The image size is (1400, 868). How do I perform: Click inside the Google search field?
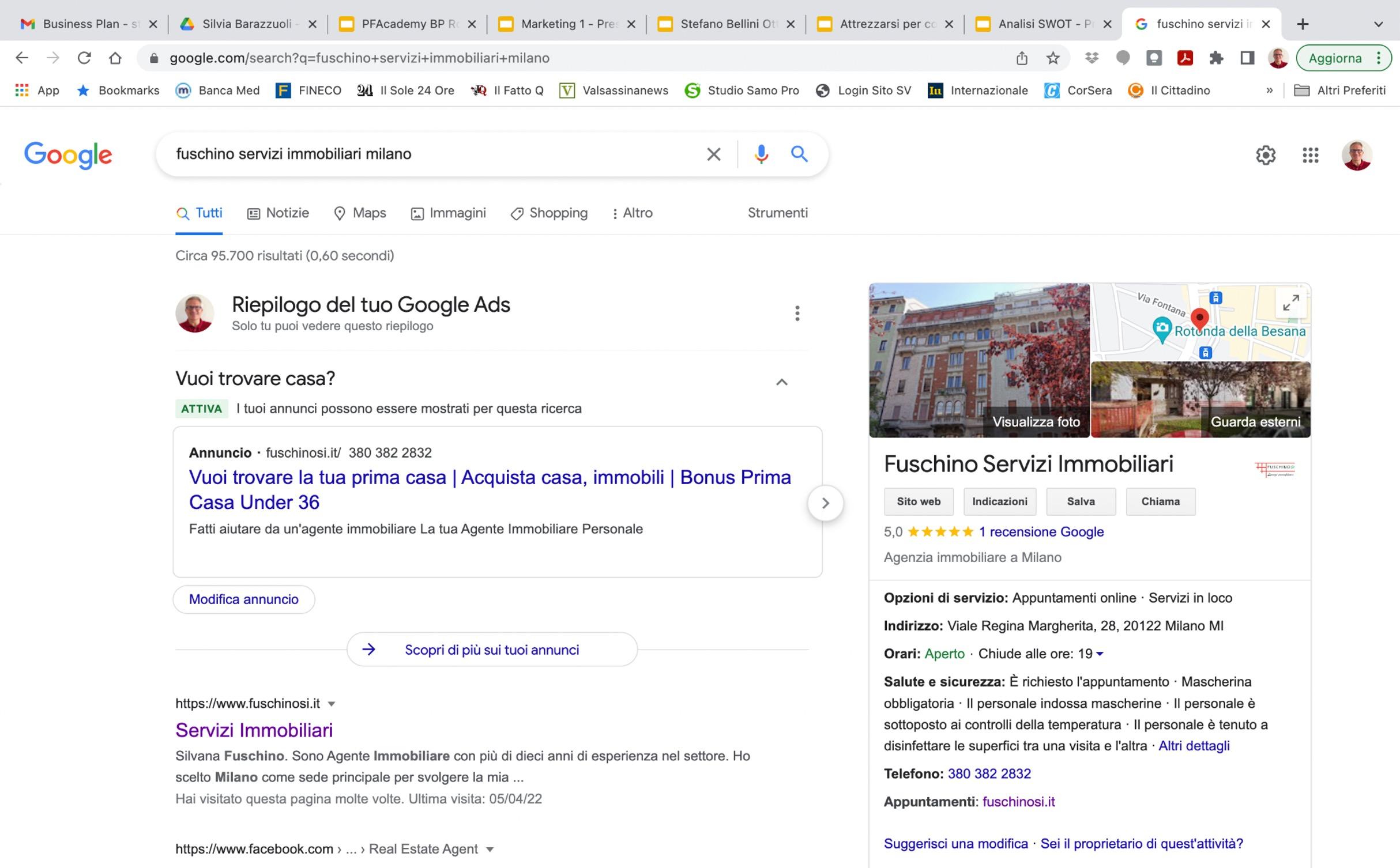432,154
